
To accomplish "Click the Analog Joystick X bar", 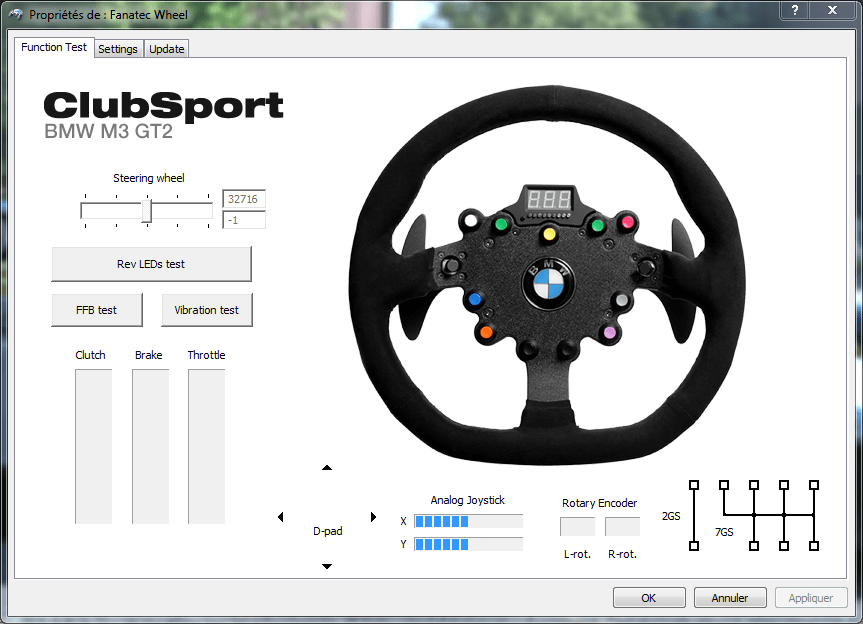I will coord(468,521).
